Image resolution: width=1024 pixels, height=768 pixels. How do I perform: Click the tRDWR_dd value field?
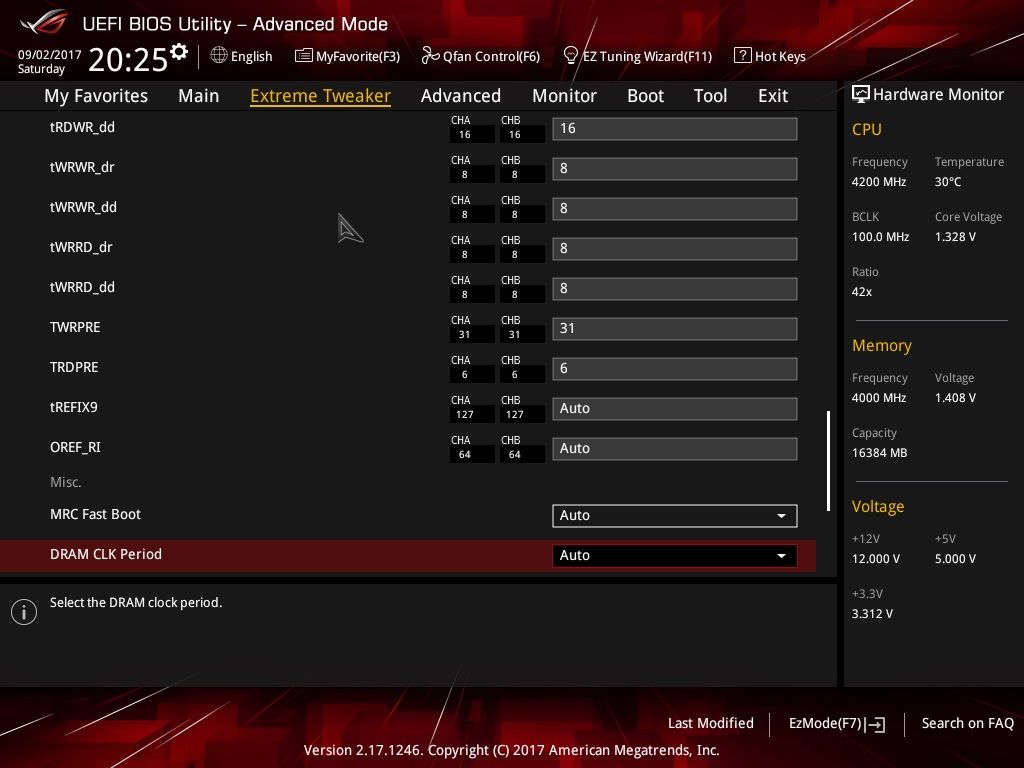pyautogui.click(x=675, y=129)
